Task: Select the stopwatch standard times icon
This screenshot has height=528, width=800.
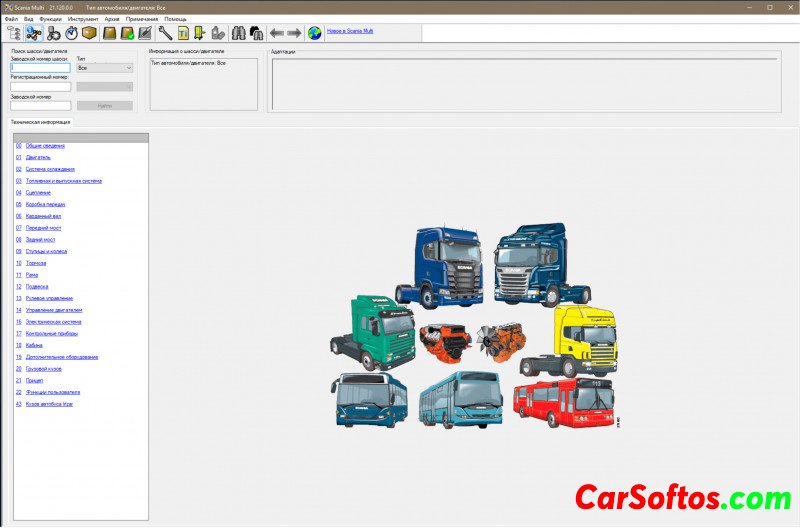Action: pos(71,33)
